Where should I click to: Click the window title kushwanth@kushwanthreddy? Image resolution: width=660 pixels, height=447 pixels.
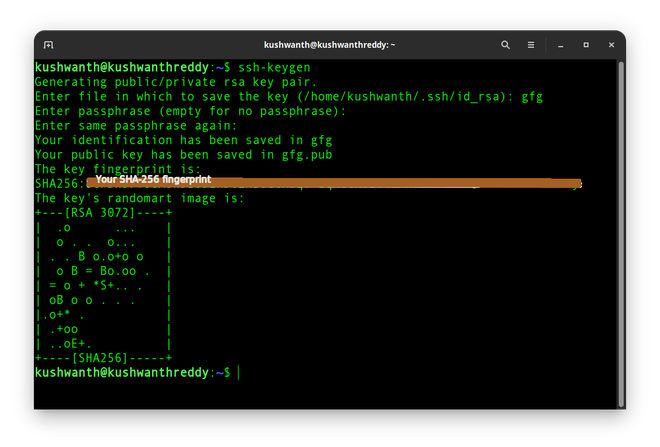[329, 45]
